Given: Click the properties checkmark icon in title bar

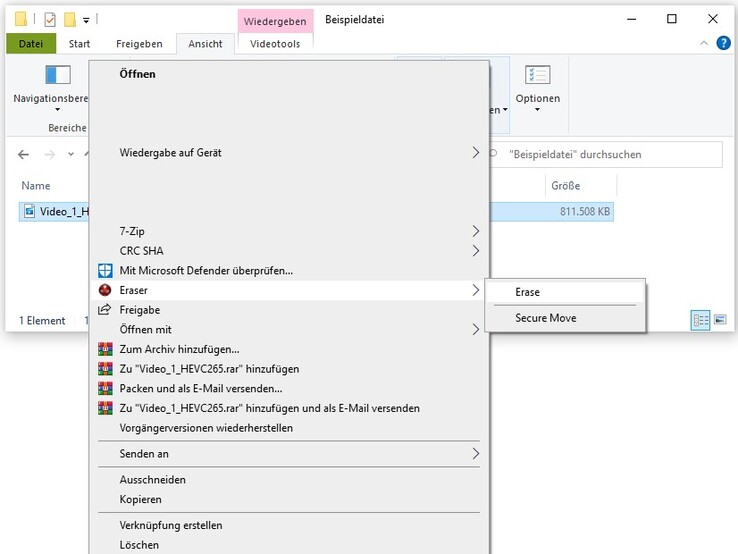Looking at the screenshot, I should point(50,19).
